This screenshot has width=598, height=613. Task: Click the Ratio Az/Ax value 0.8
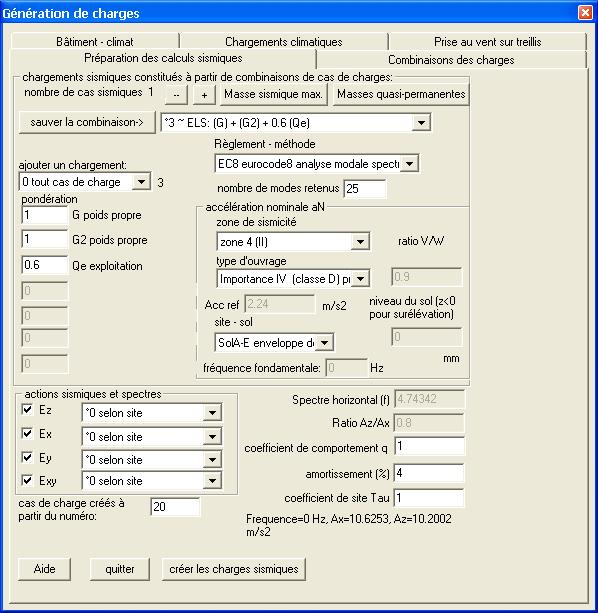(429, 423)
